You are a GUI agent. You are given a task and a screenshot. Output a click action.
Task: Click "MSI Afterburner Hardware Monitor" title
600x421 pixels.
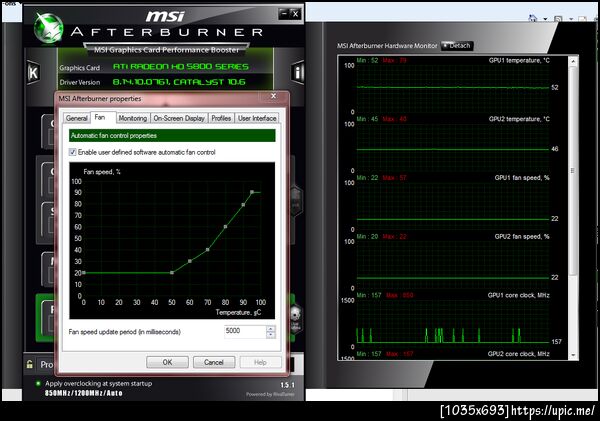click(x=387, y=46)
